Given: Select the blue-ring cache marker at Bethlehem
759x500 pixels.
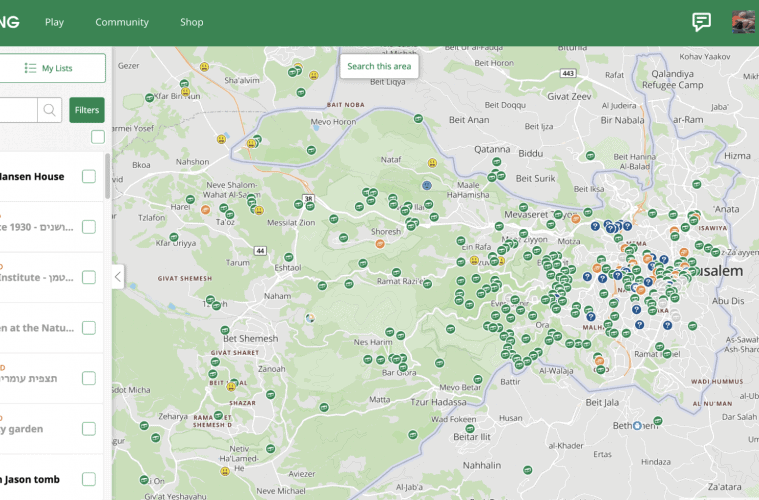Looking at the screenshot, I should 637,426.
